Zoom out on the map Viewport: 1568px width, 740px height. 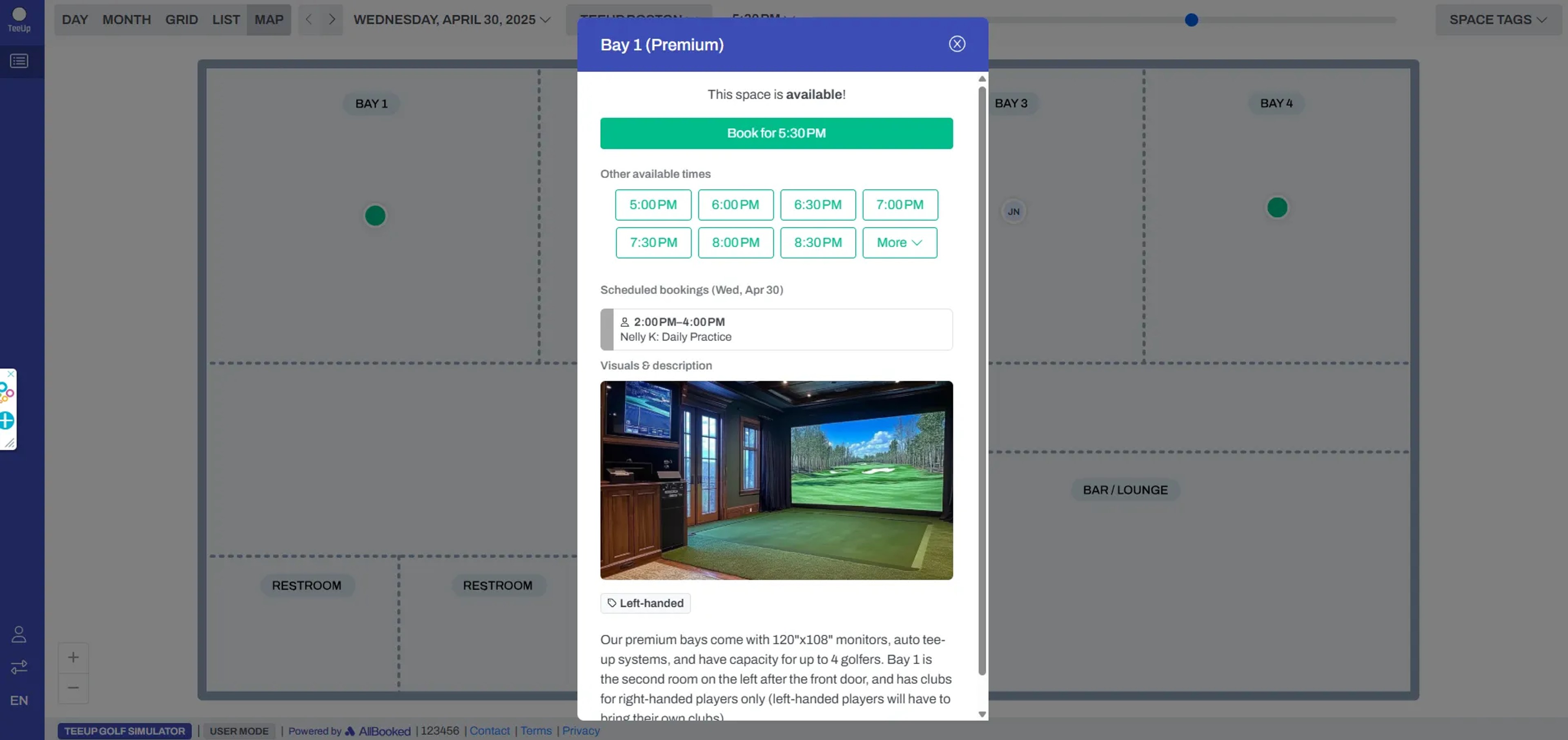(73, 688)
